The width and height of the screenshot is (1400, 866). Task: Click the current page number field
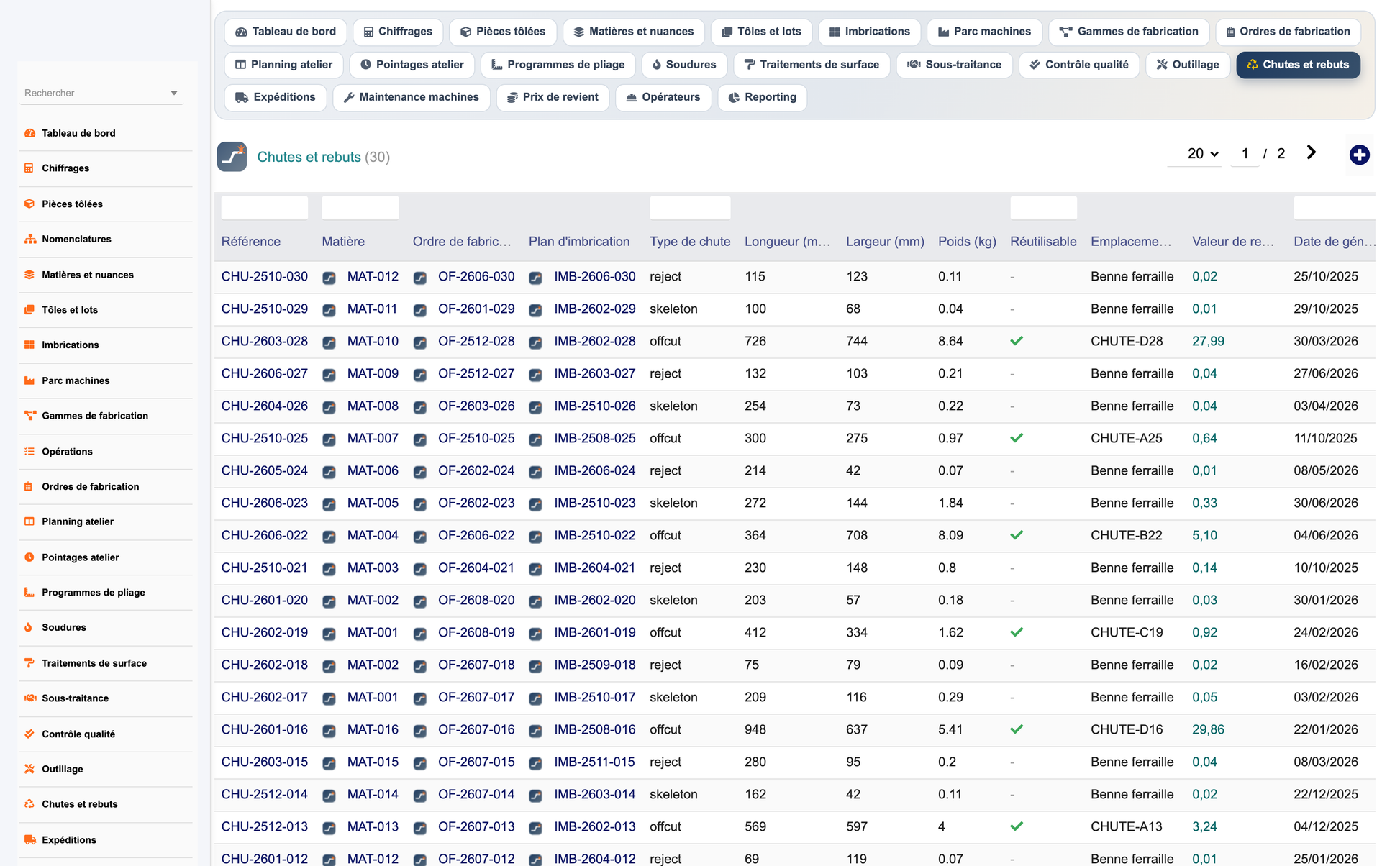1245,154
